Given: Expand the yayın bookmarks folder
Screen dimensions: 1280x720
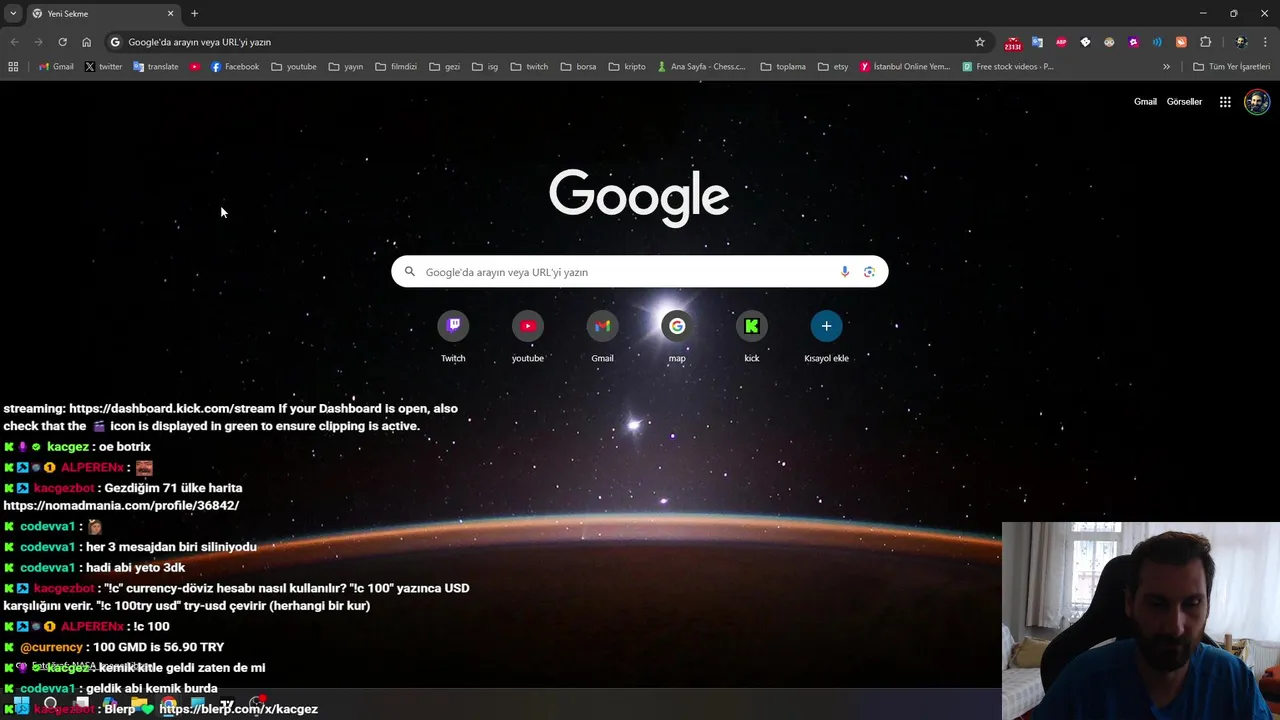Looking at the screenshot, I should [x=346, y=67].
